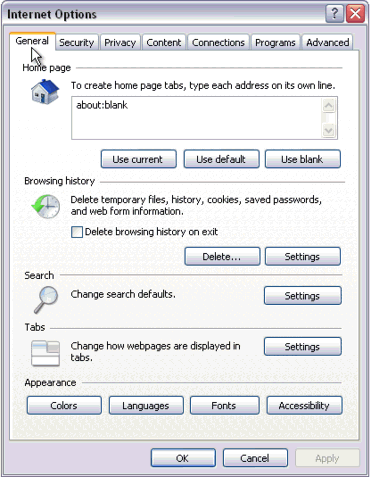
Task: Go to the Privacy tab
Action: (120, 43)
